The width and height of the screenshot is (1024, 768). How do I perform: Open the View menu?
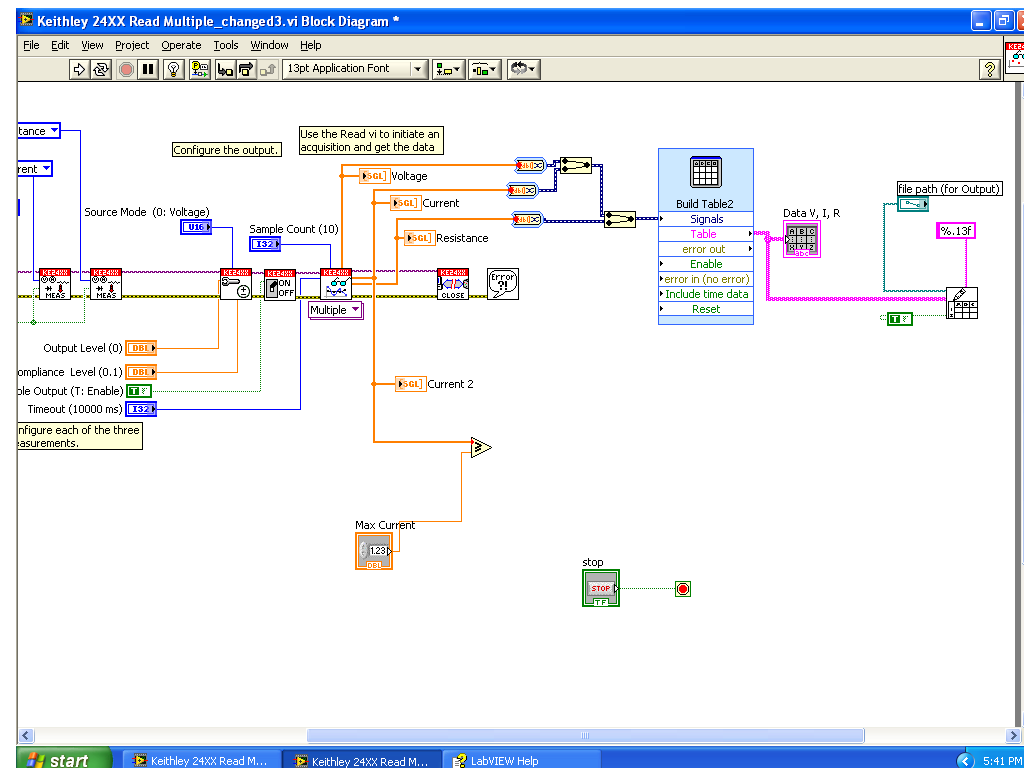coord(92,45)
